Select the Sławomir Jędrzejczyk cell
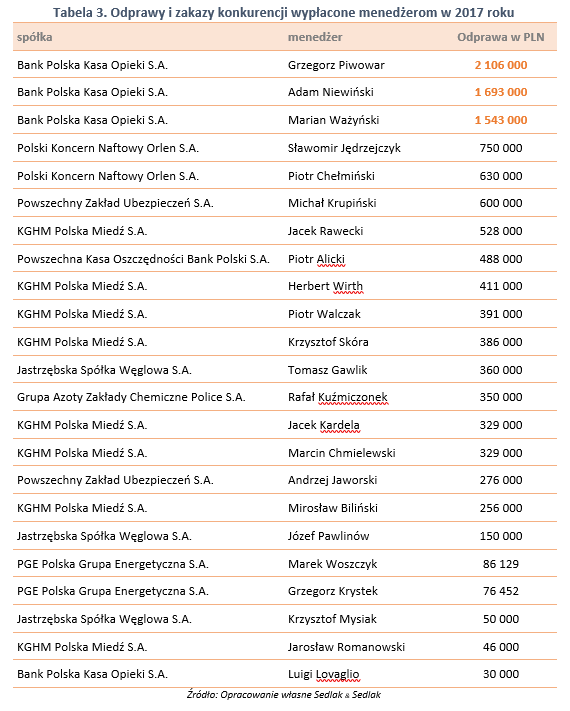Viewport: 570px width, 711px height. click(344, 148)
